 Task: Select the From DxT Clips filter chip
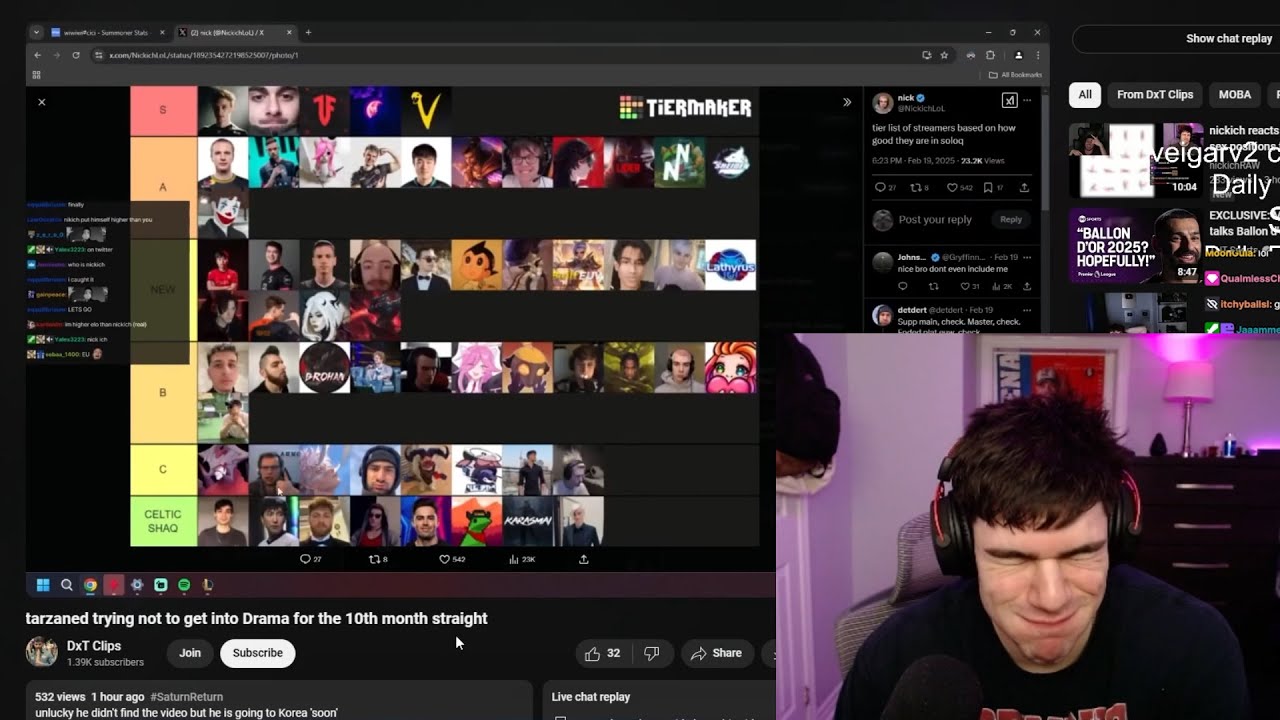[x=1155, y=94]
